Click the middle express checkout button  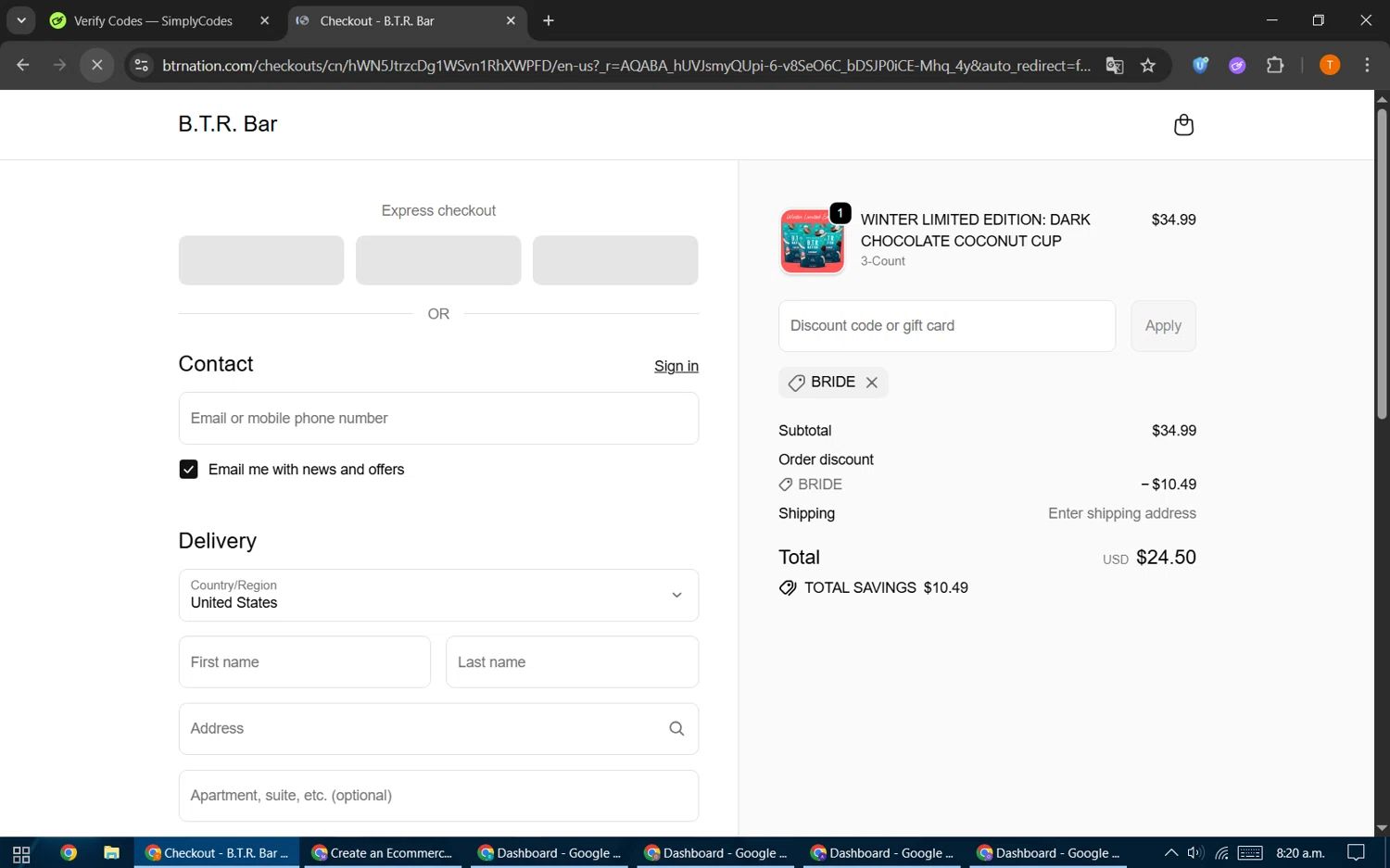coord(438,260)
